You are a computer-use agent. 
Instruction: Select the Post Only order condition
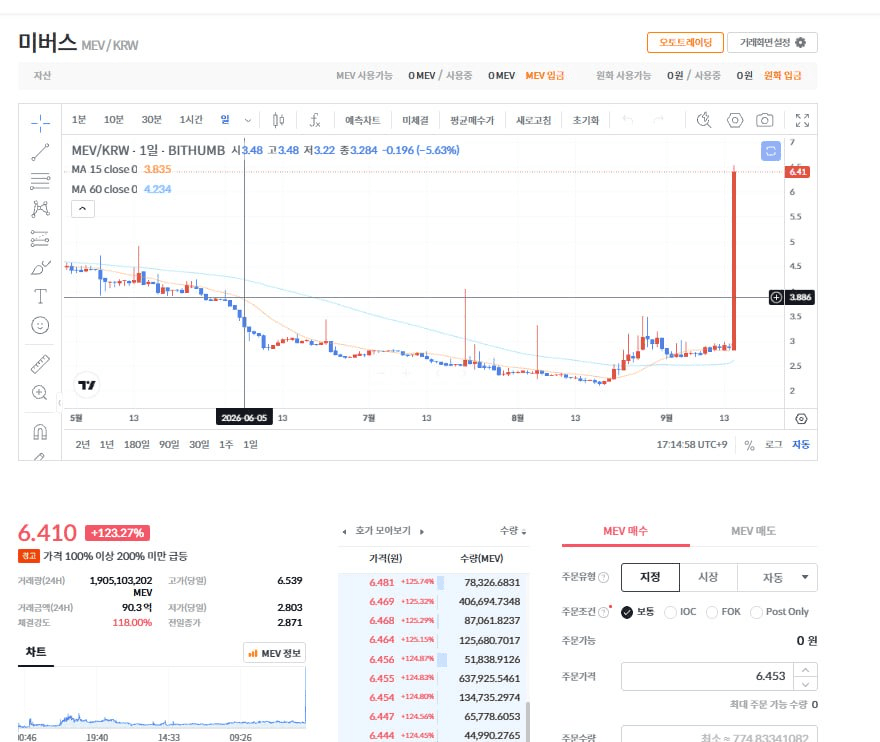780,612
